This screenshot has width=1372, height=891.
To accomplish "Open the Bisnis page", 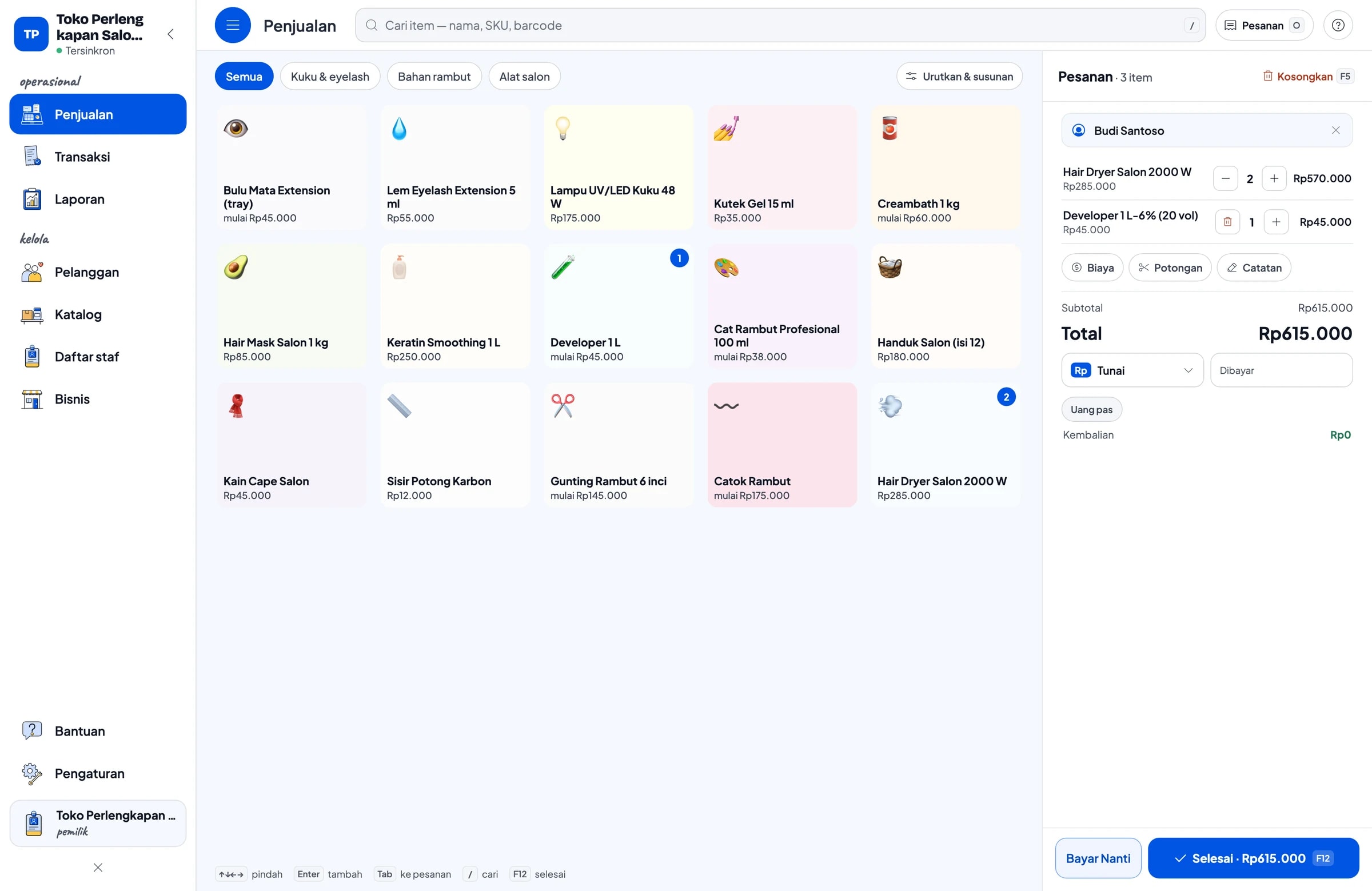I will [98, 399].
